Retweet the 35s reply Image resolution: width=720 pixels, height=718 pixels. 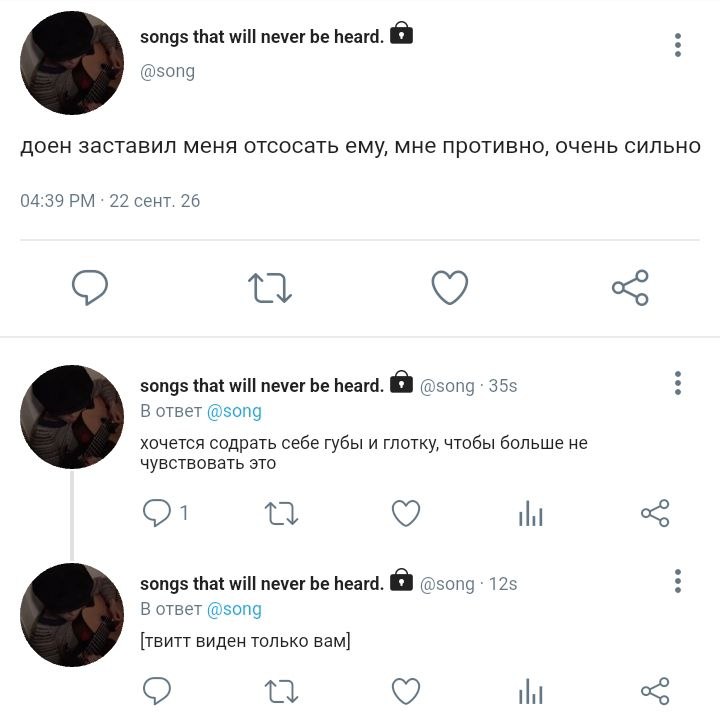click(x=281, y=513)
